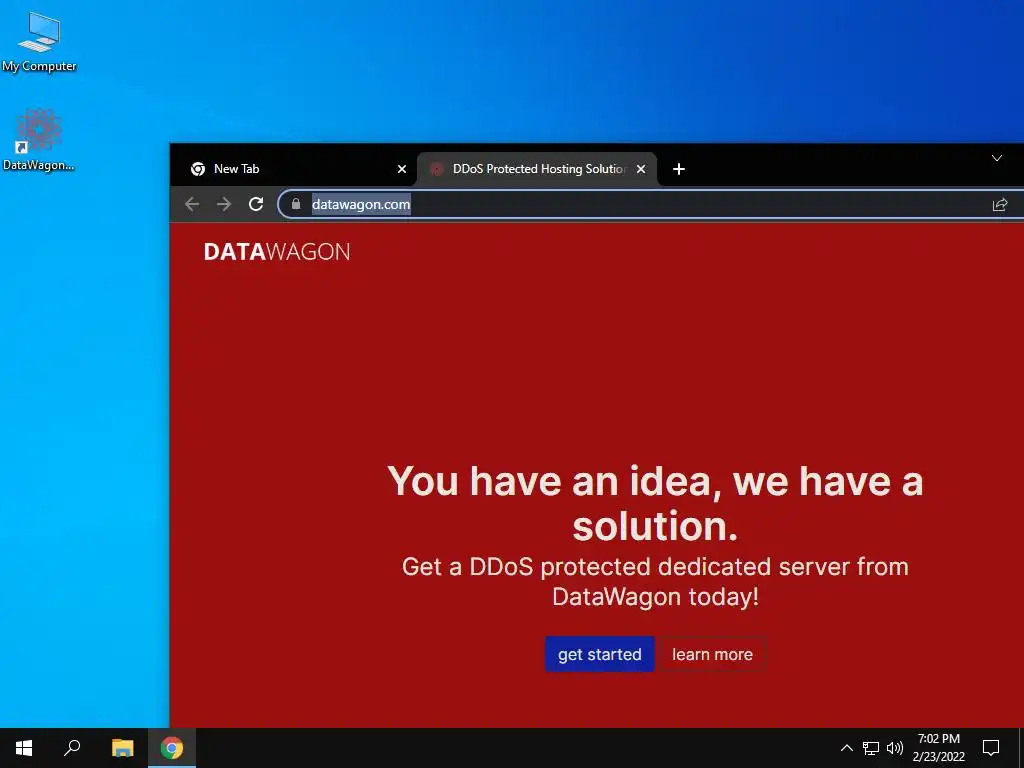Viewport: 1024px width, 768px height.
Task: Reload the datawagon.com page
Action: pyautogui.click(x=256, y=204)
